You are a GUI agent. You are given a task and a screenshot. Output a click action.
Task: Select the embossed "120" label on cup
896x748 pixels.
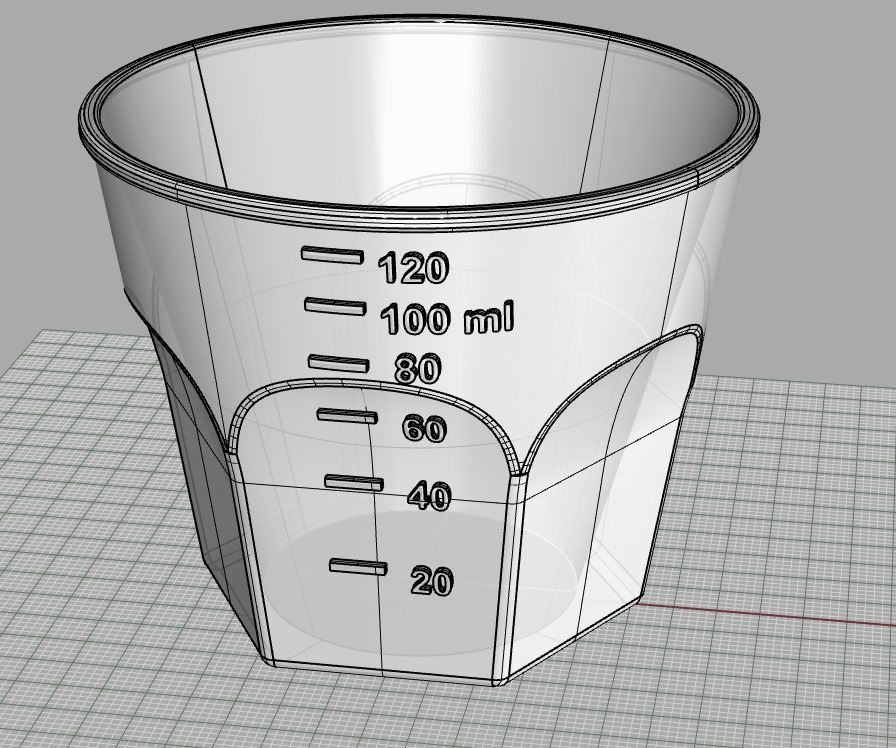pyautogui.click(x=414, y=267)
